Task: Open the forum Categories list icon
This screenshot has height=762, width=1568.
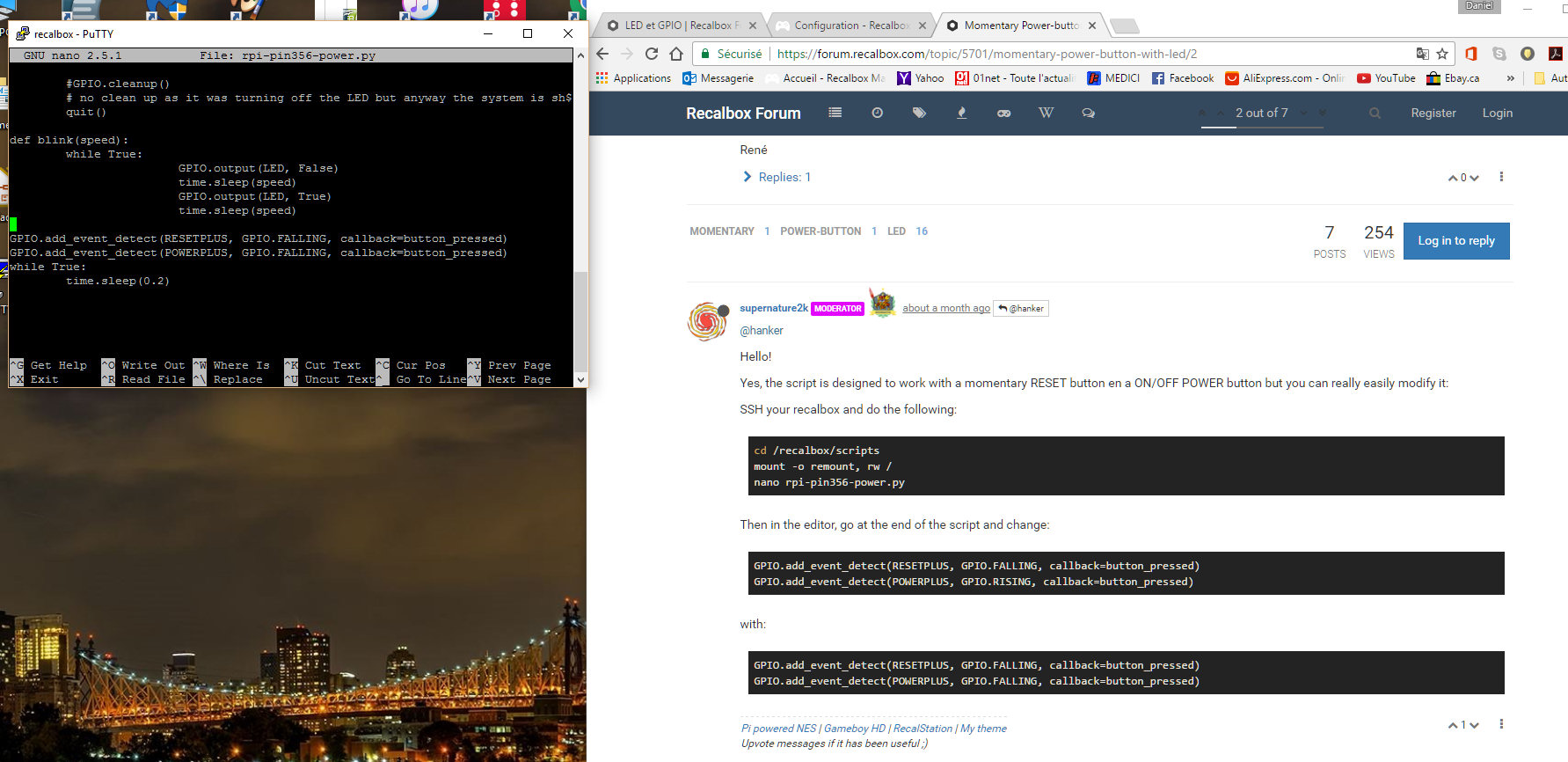Action: pyautogui.click(x=835, y=113)
